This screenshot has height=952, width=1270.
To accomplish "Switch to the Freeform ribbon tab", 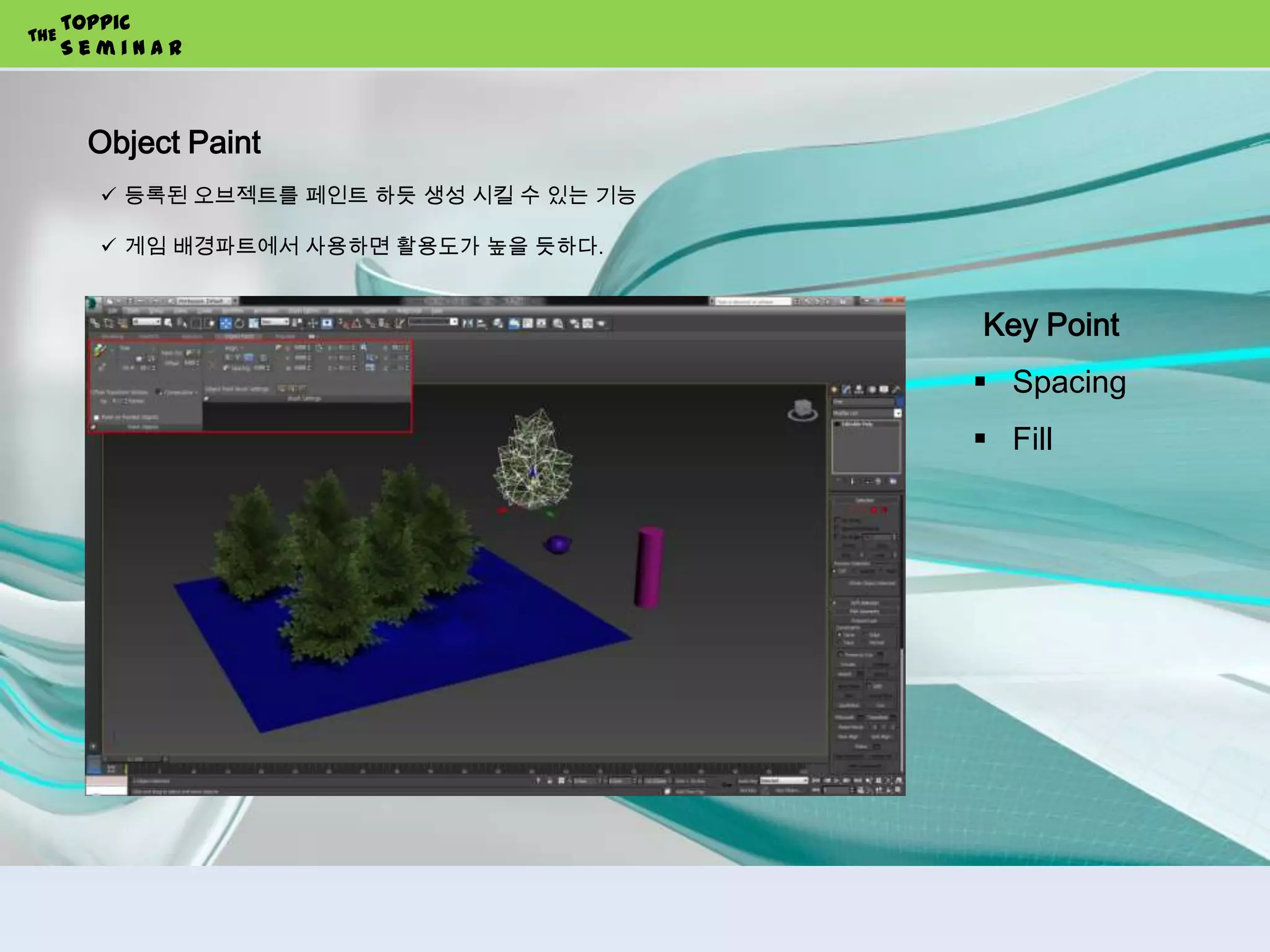I will 149,337.
